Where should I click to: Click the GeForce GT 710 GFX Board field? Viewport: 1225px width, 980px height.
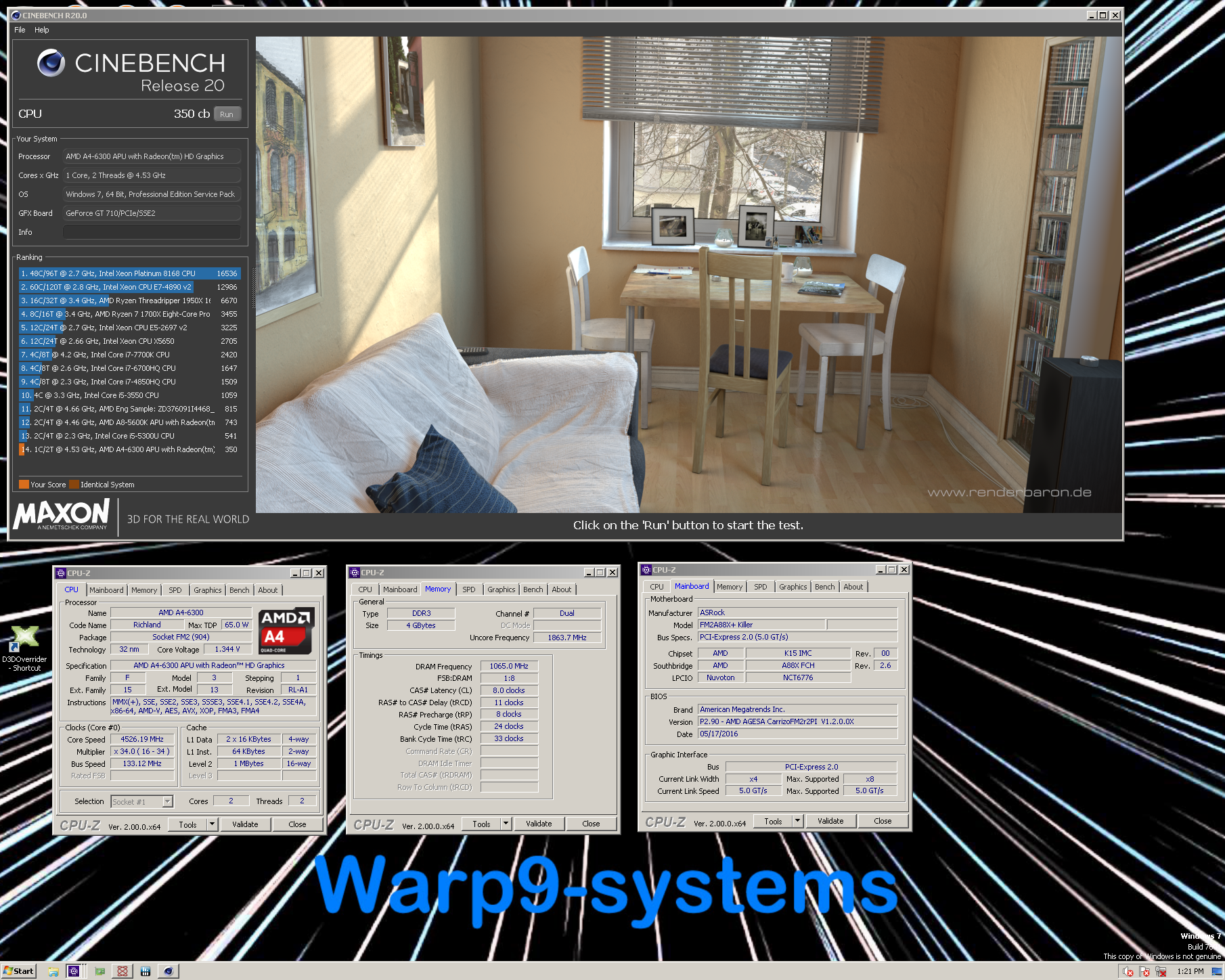pyautogui.click(x=152, y=213)
